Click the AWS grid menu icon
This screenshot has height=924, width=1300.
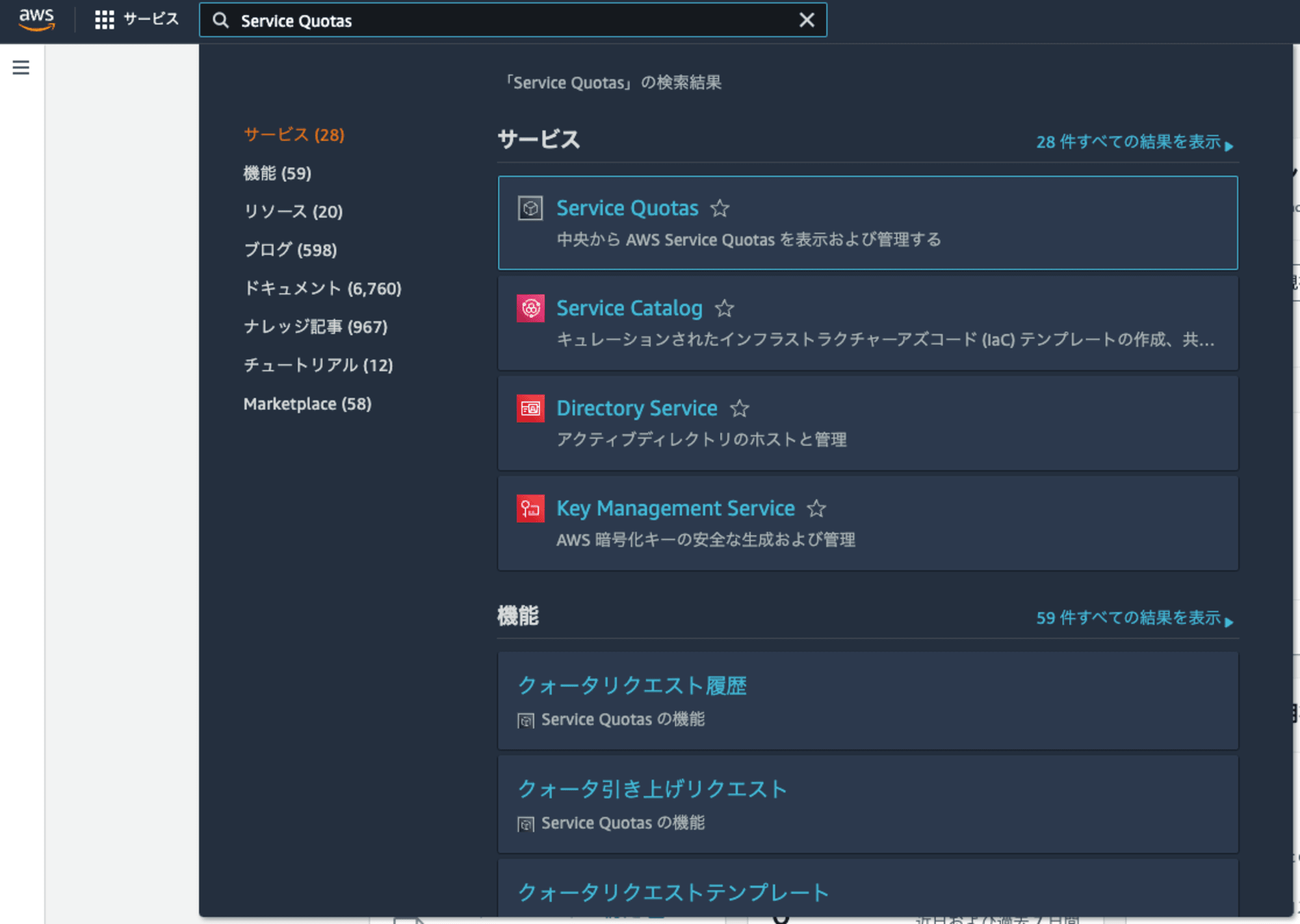coord(105,20)
